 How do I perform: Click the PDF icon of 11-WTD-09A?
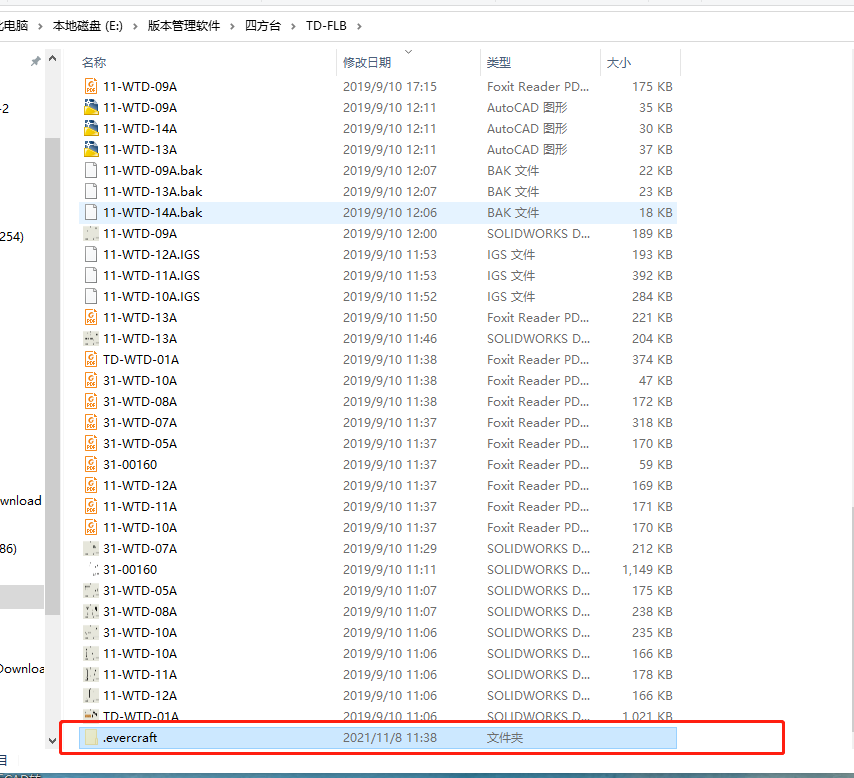tap(91, 87)
